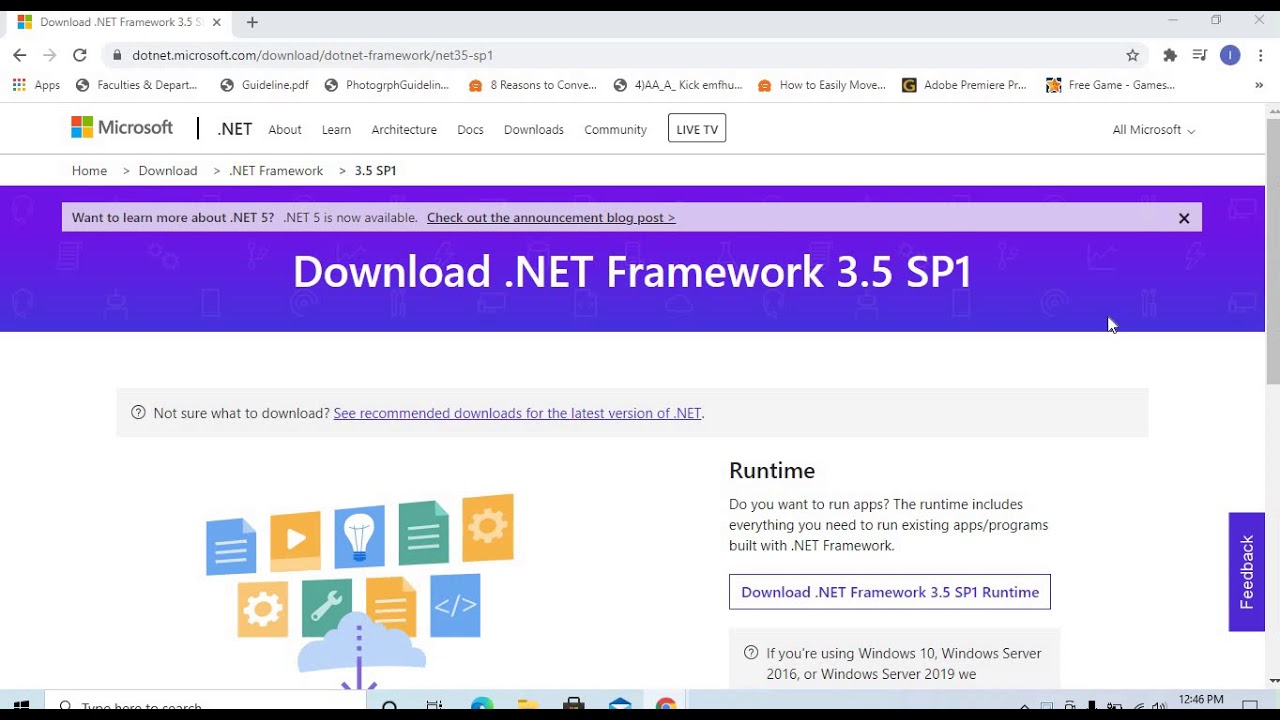
Task: Open the How to Easily Move... bookmark
Action: click(822, 85)
